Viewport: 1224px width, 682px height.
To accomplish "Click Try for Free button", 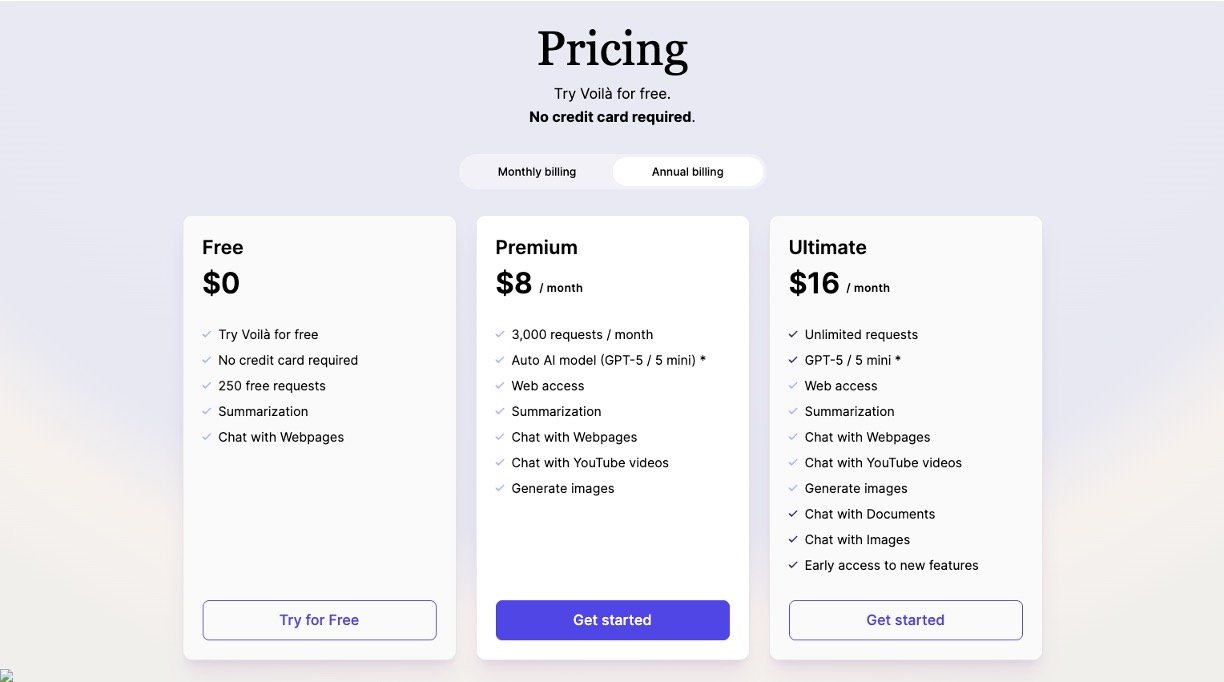I will pyautogui.click(x=319, y=620).
